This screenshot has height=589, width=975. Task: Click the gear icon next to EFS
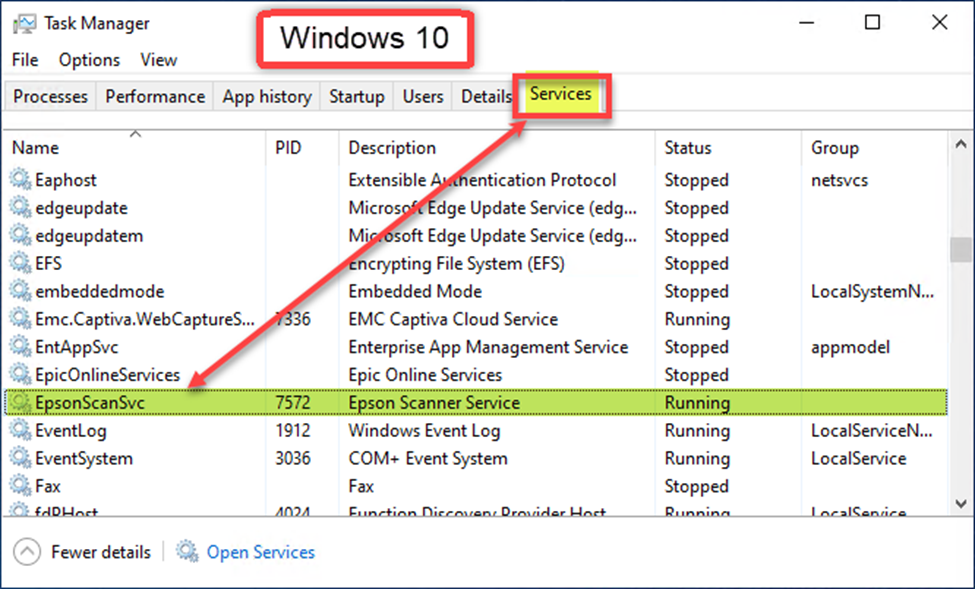point(20,264)
